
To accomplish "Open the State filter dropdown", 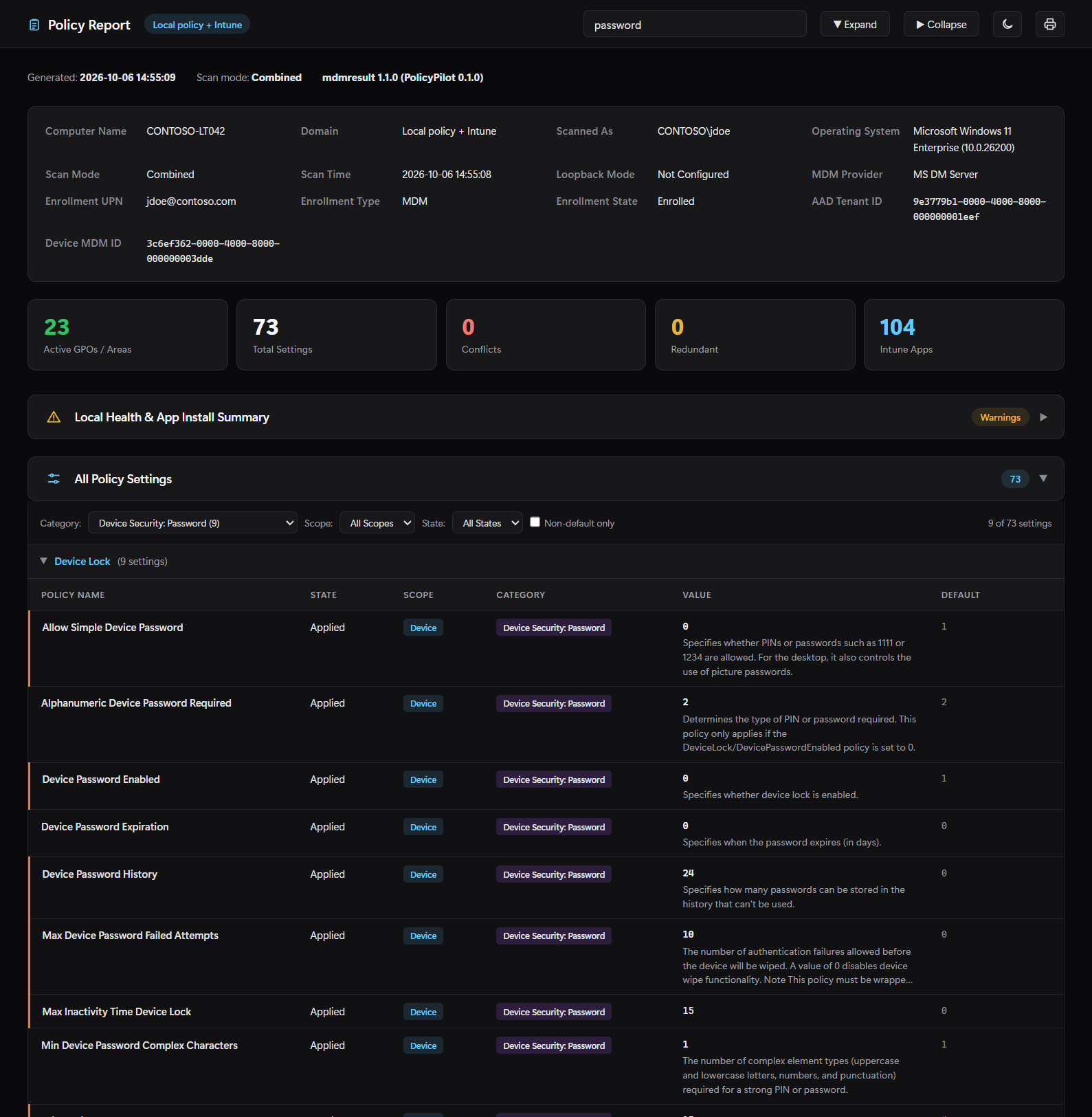I will [487, 523].
